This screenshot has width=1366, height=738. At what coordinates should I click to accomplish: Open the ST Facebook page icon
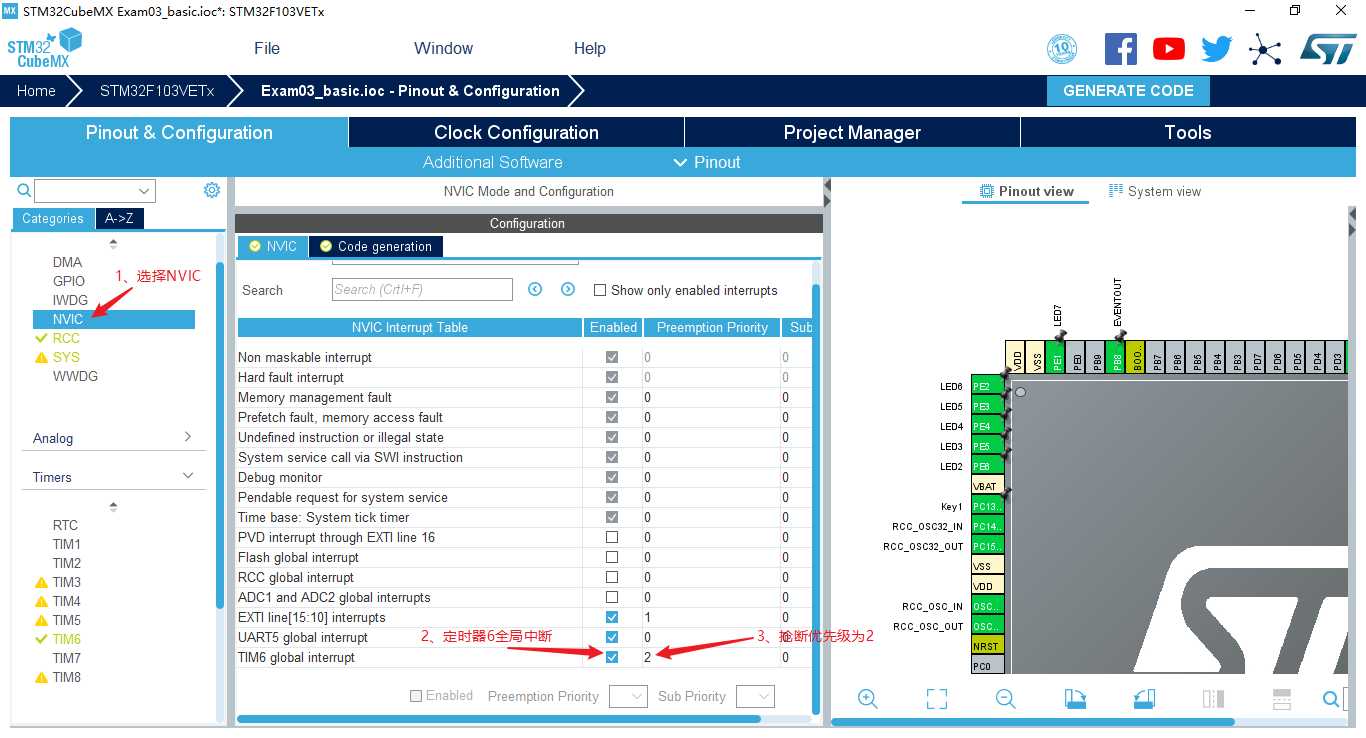pos(1120,49)
